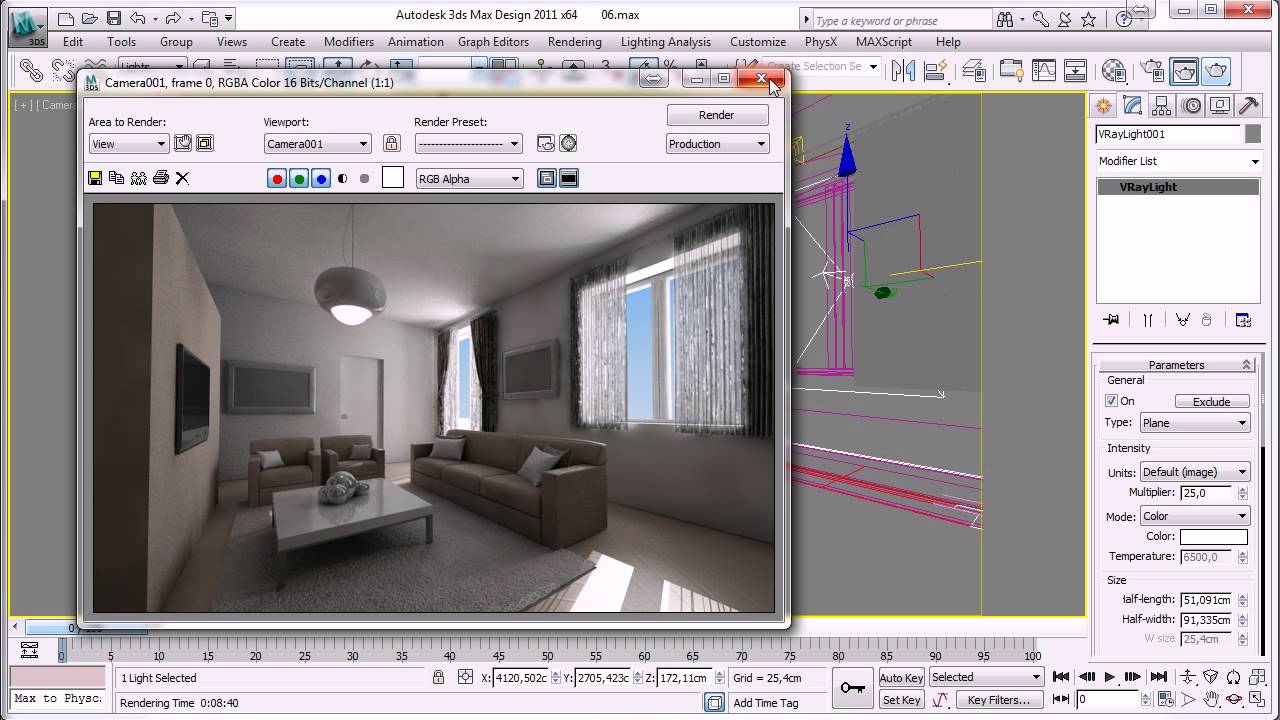Toggle monochrome display
The width and height of the screenshot is (1280, 720).
click(365, 179)
